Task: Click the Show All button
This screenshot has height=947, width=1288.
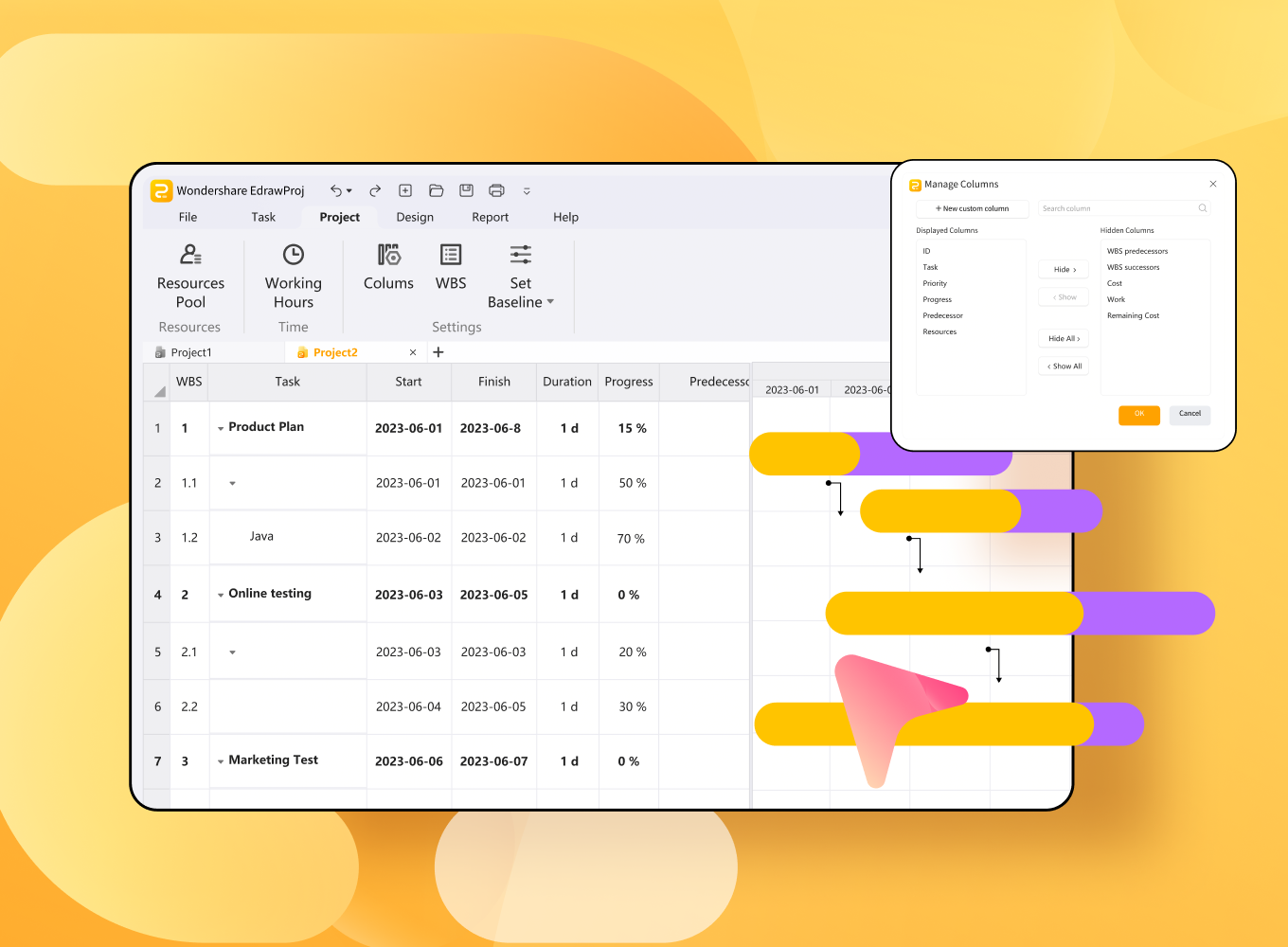Action: coord(1064,366)
